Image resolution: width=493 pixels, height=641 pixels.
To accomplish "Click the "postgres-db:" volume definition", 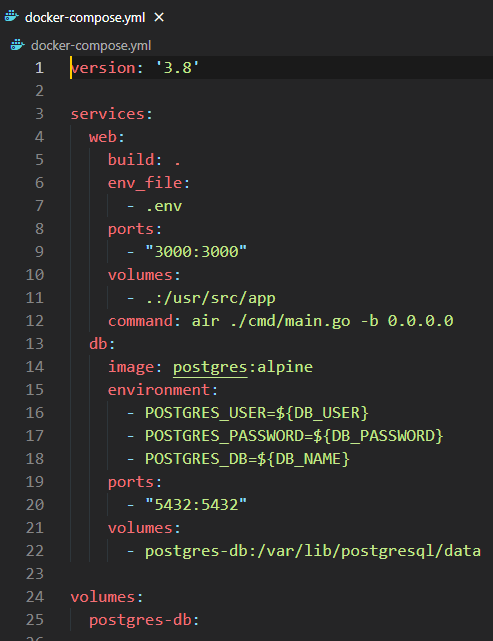I will [144, 621].
